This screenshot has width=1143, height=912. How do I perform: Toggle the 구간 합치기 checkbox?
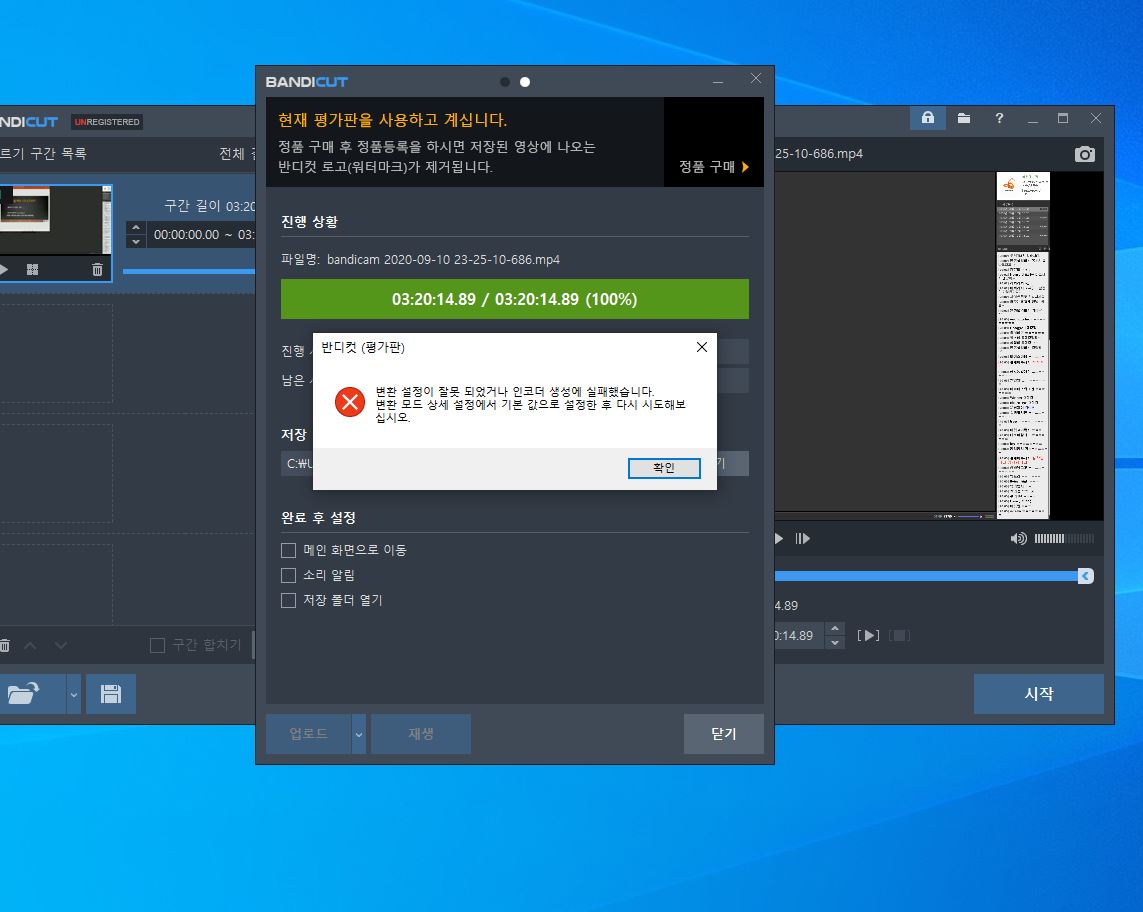157,645
